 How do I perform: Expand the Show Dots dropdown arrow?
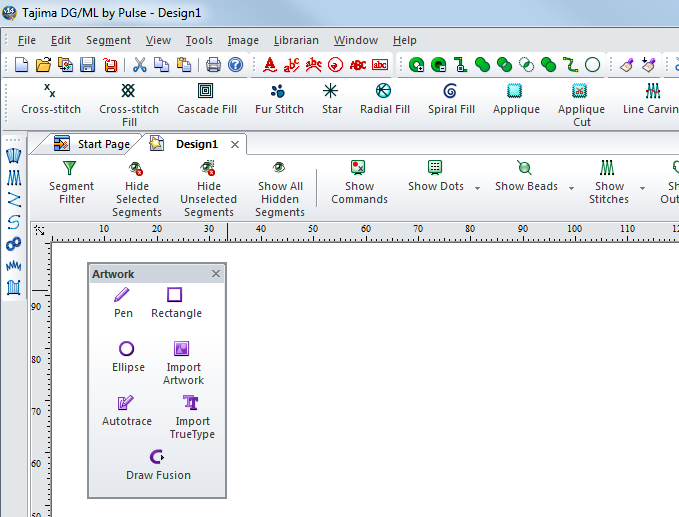click(x=477, y=187)
